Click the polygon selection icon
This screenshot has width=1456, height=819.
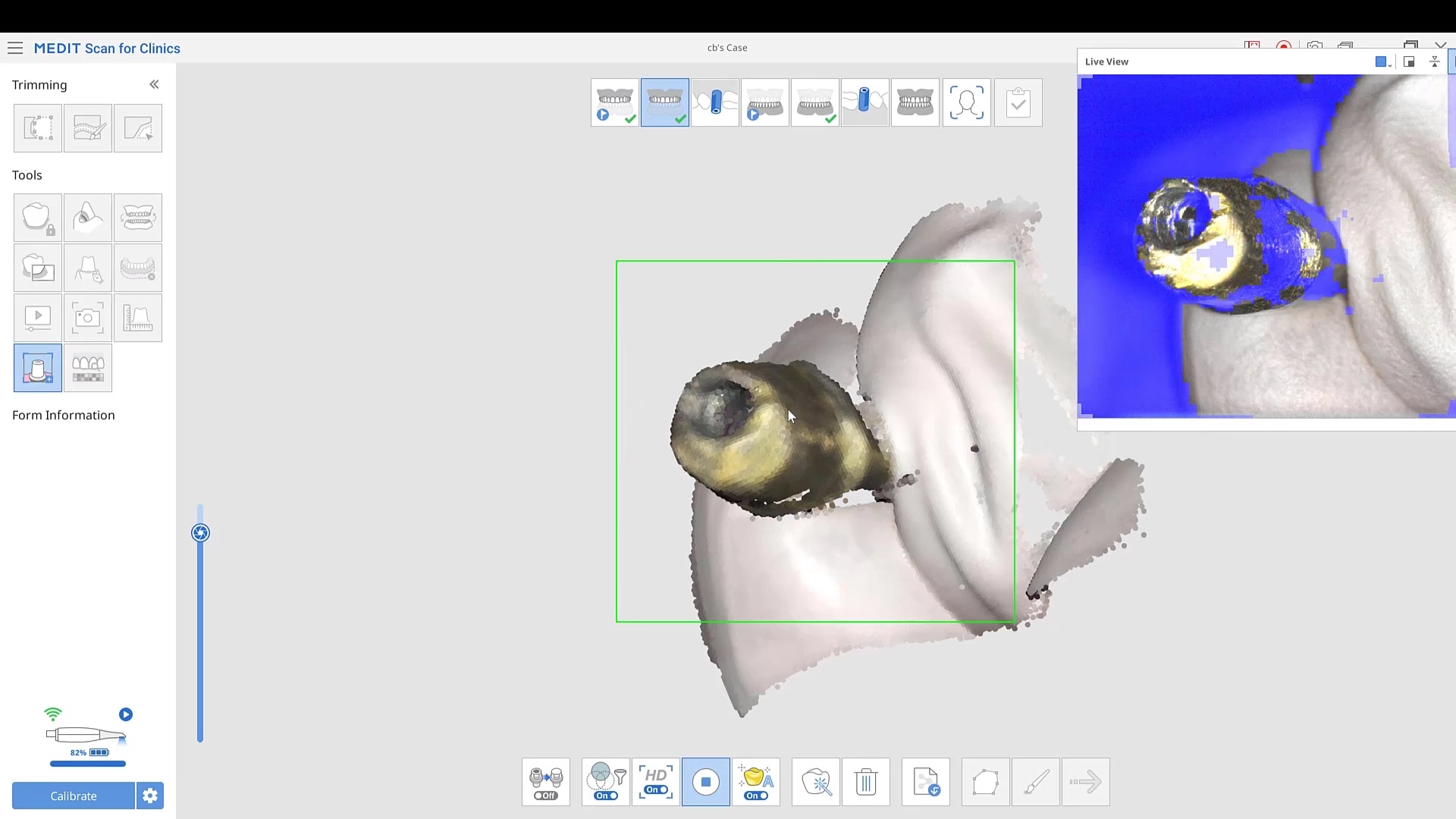pyautogui.click(x=986, y=782)
